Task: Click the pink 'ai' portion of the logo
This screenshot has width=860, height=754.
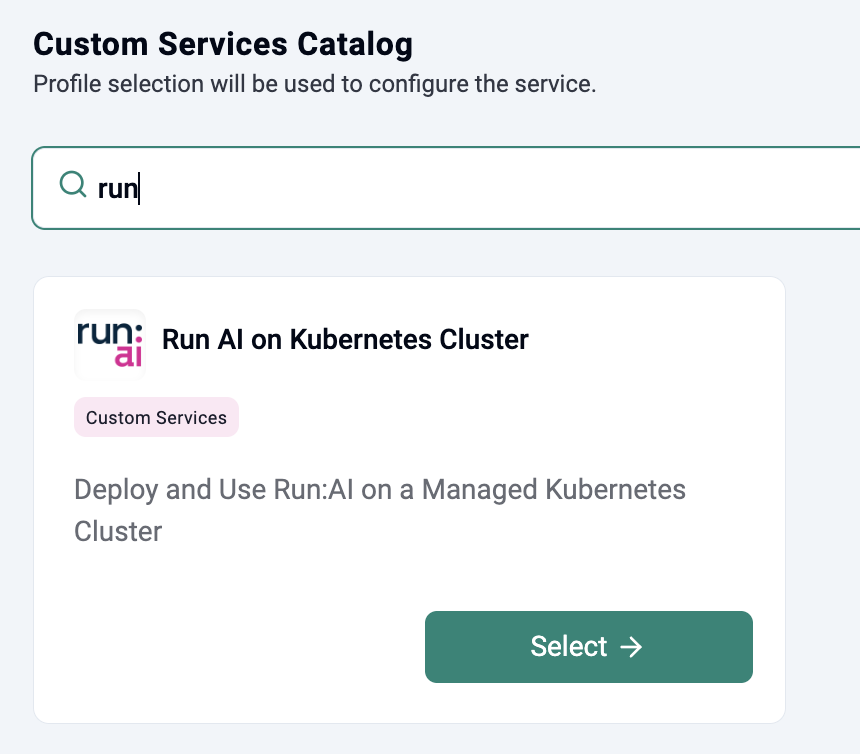Action: pos(129,356)
